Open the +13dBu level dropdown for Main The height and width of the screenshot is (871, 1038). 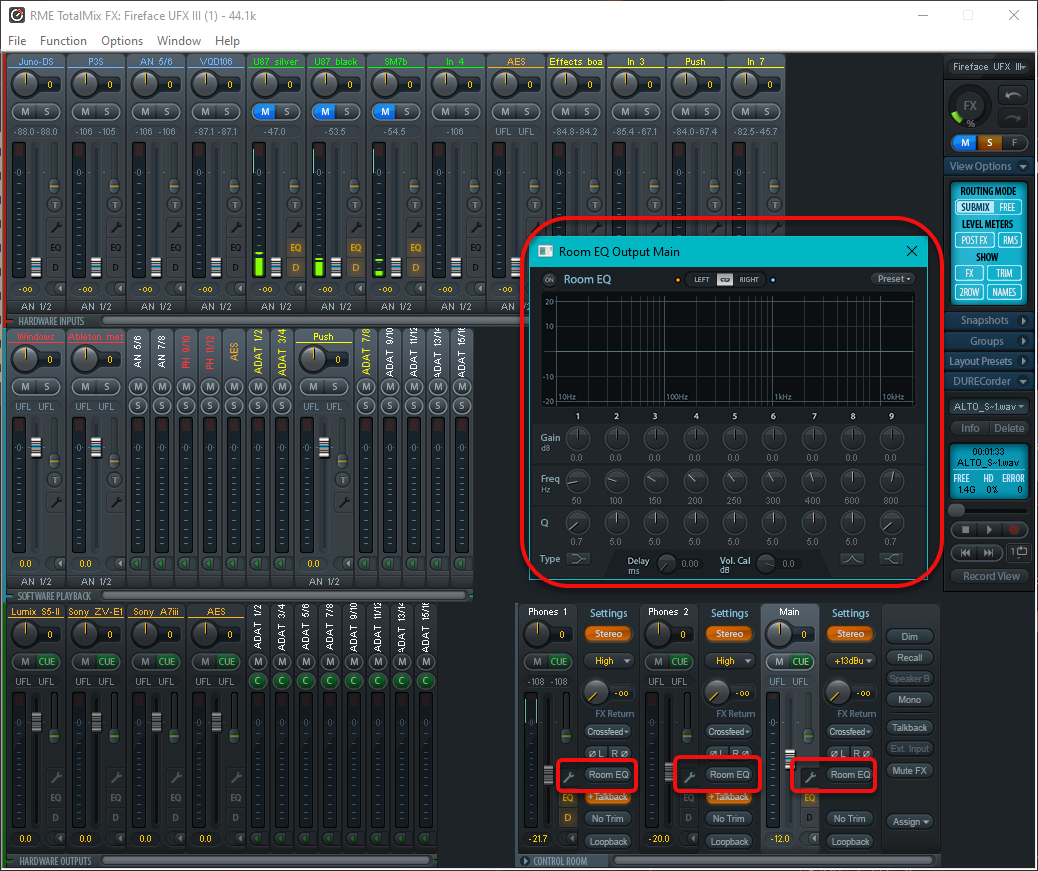coord(850,661)
